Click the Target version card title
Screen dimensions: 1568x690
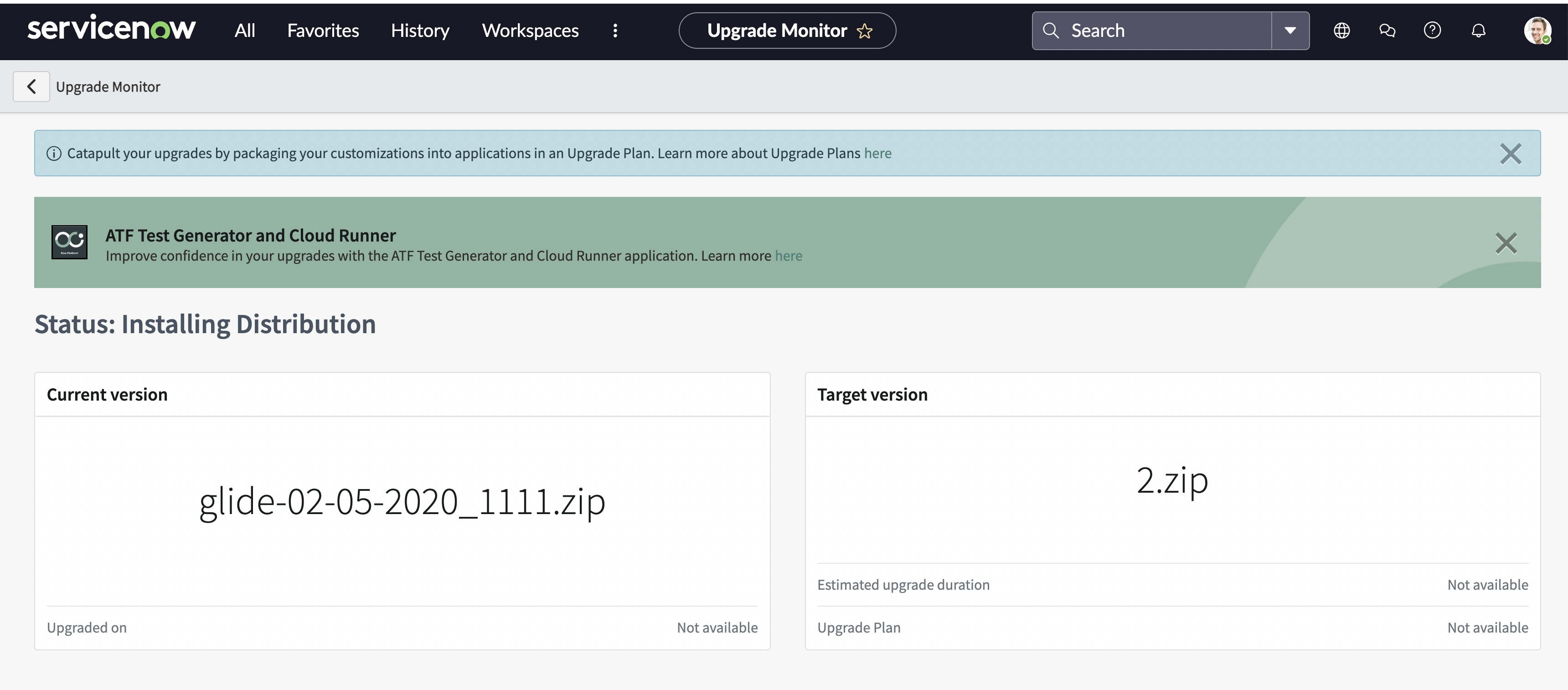coord(872,394)
